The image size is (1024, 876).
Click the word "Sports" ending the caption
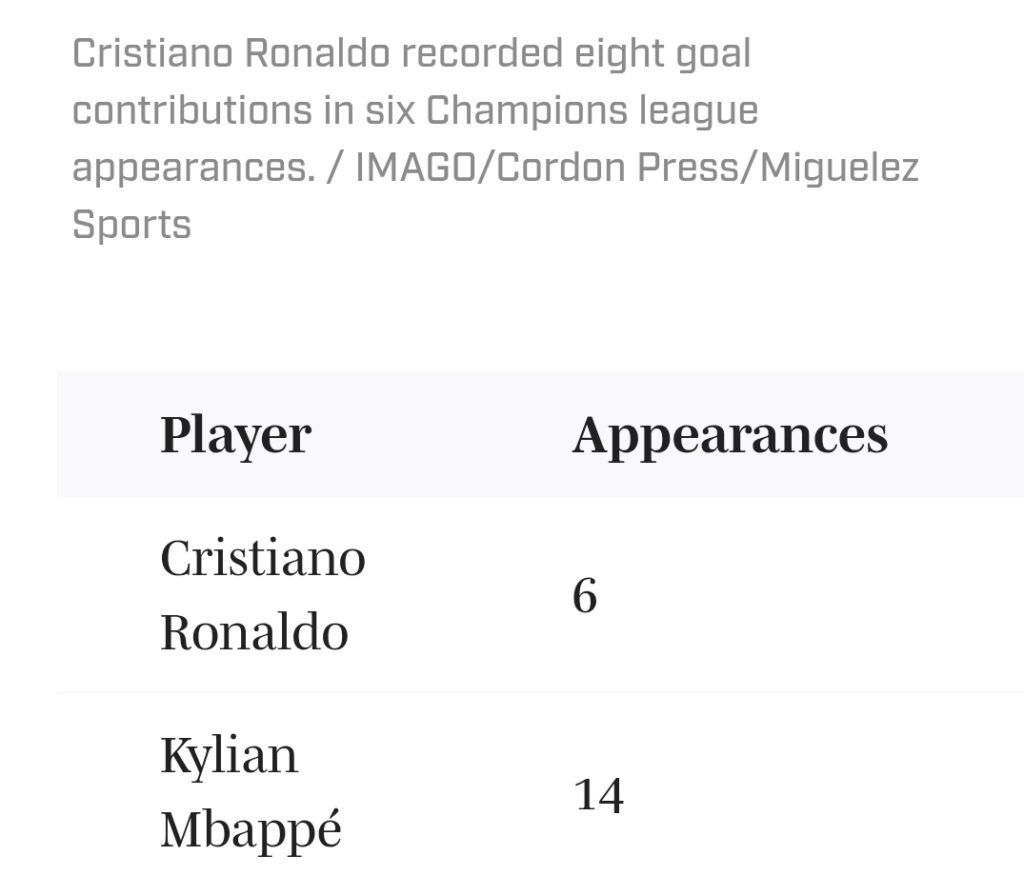pos(131,224)
